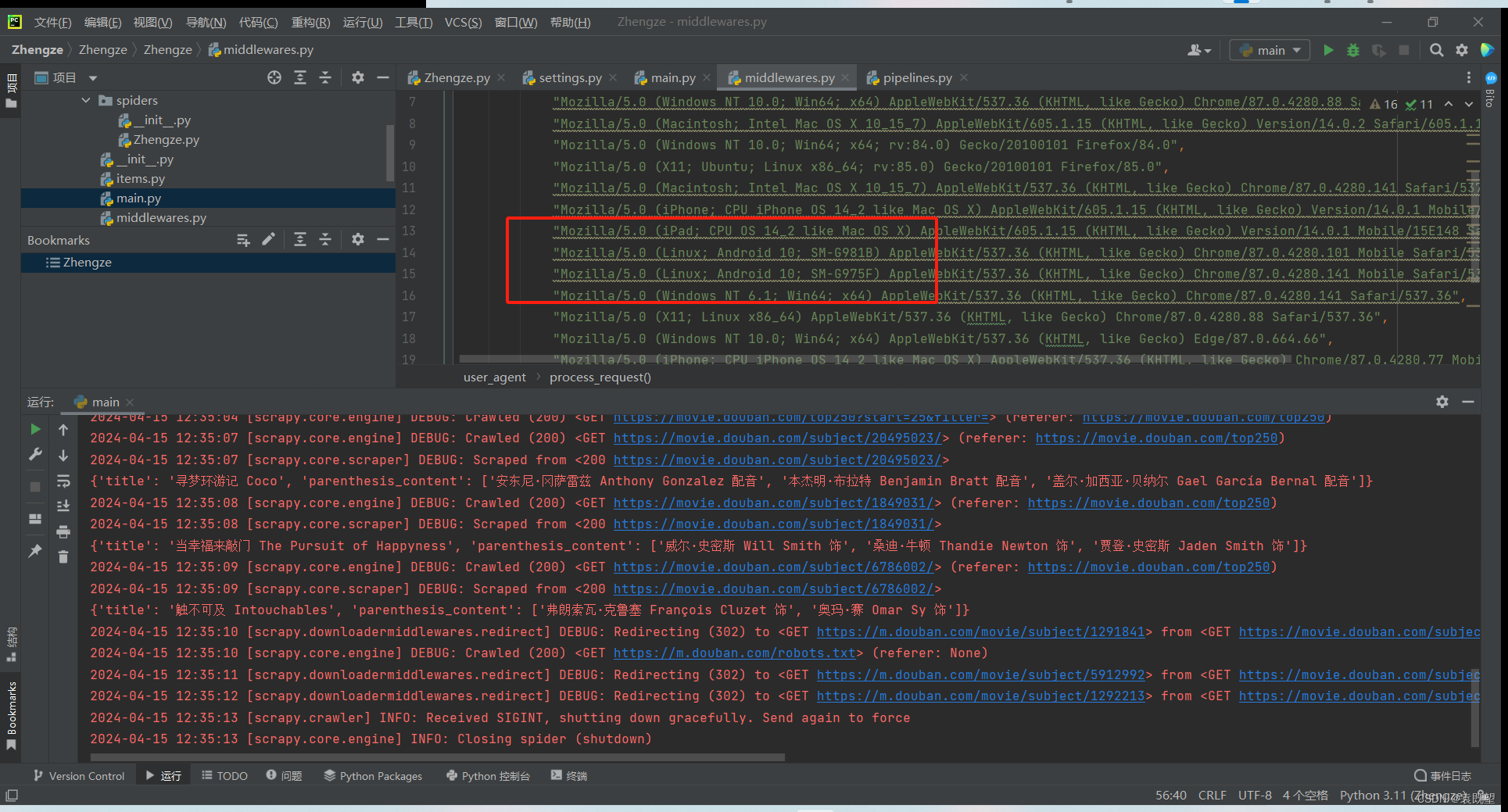This screenshot has height=812, width=1508.
Task: Close the main.py editor tab
Action: [x=707, y=77]
